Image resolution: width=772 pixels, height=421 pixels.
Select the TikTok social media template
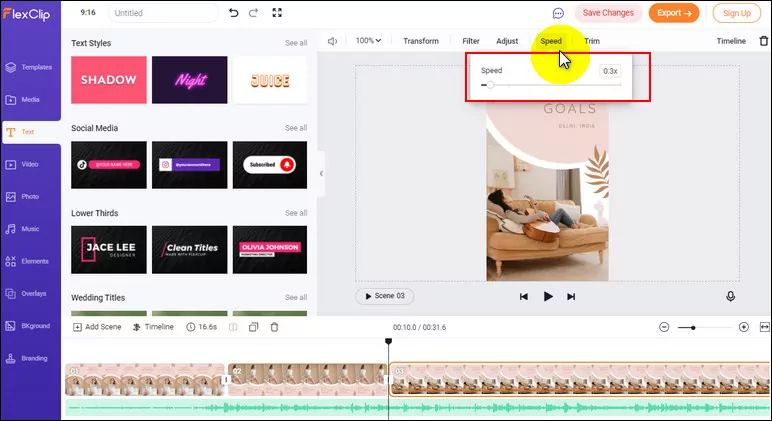[109, 165]
